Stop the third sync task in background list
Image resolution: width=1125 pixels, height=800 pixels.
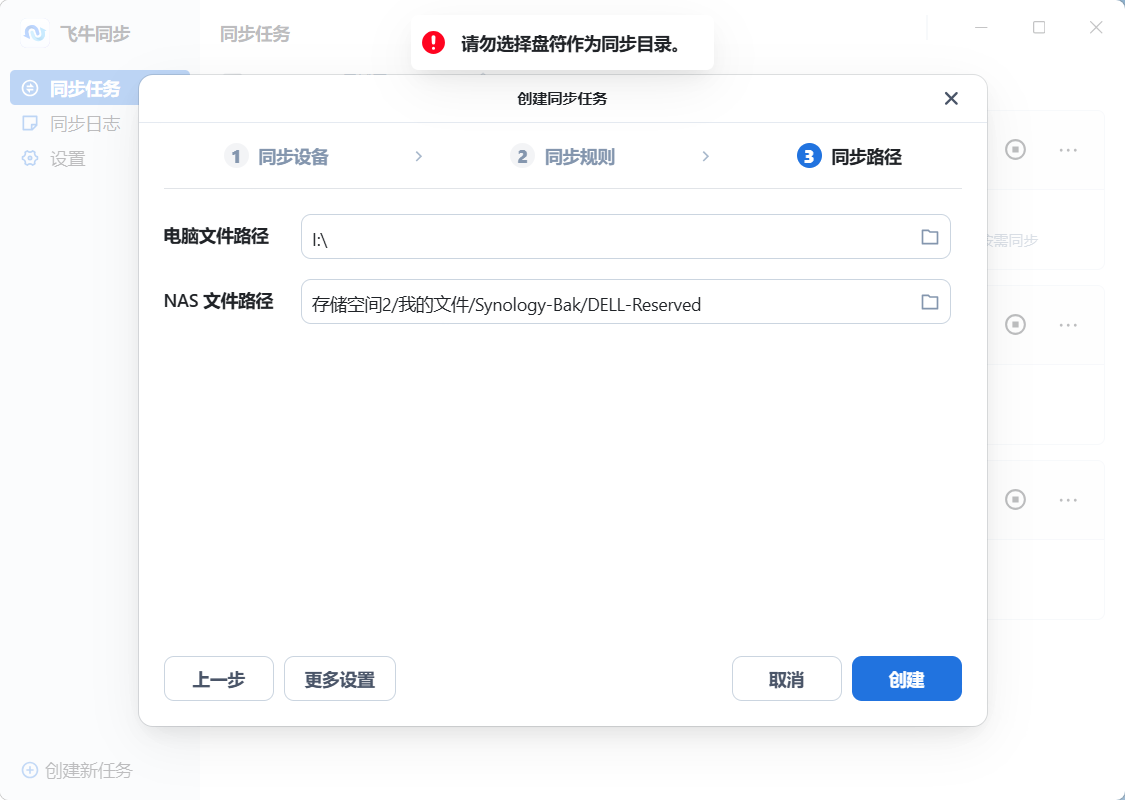click(1015, 499)
